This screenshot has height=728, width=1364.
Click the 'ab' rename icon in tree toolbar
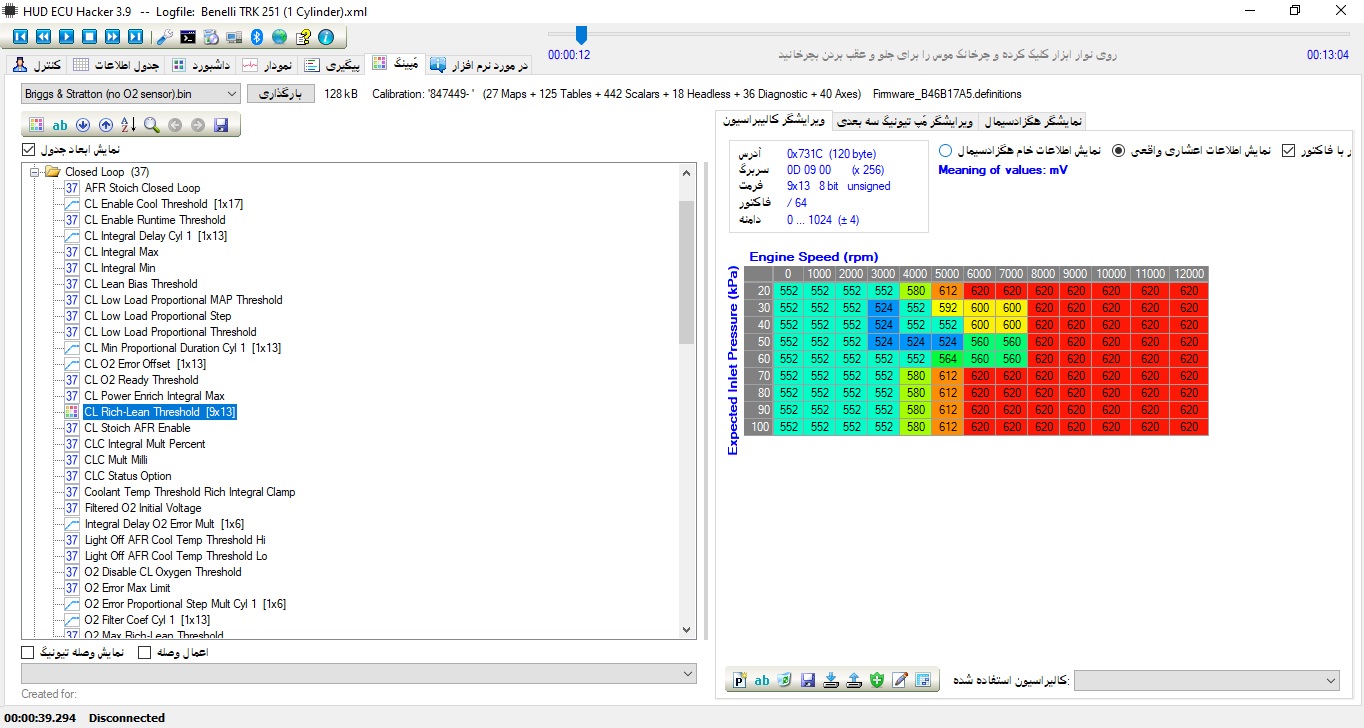59,125
